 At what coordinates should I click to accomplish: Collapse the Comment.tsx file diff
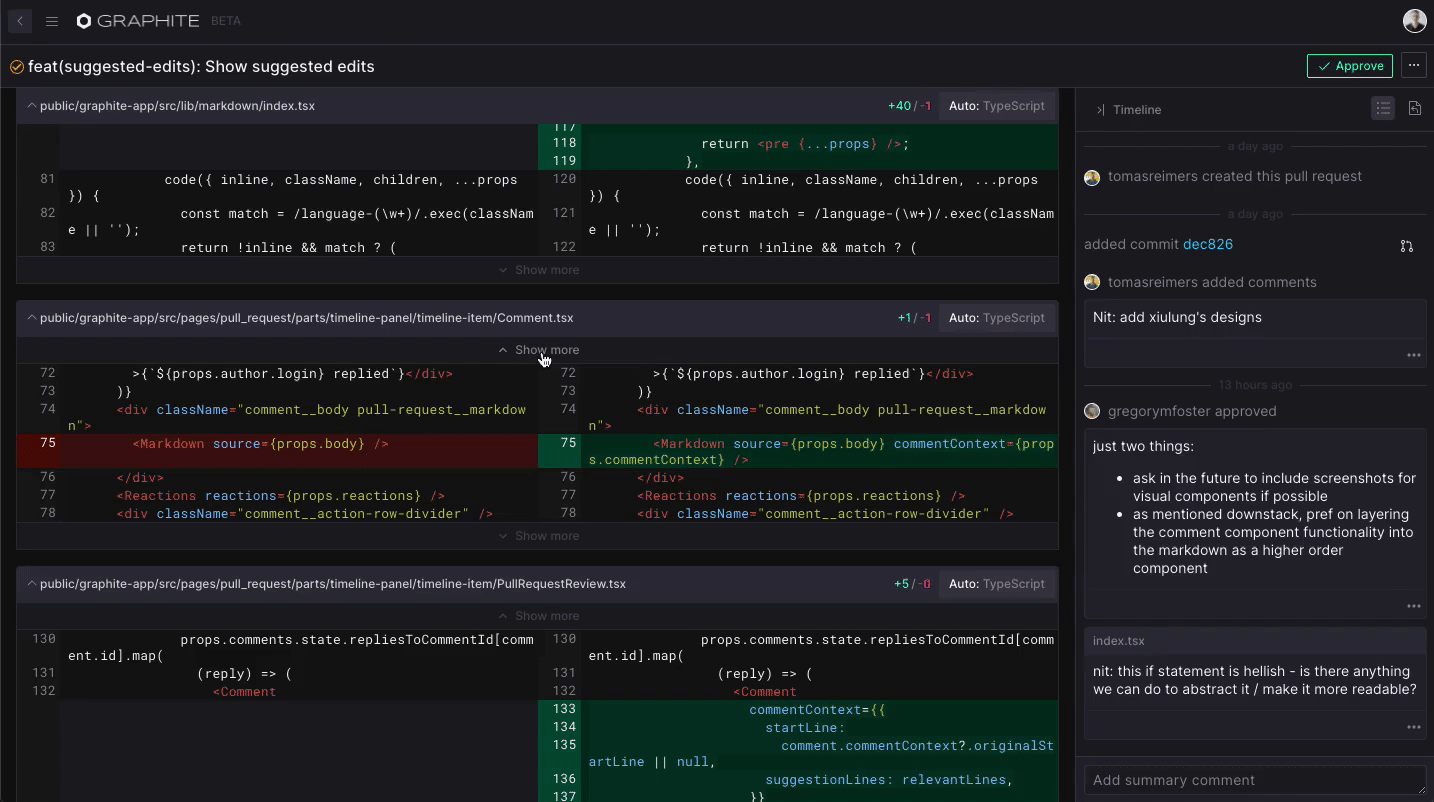[x=31, y=318]
